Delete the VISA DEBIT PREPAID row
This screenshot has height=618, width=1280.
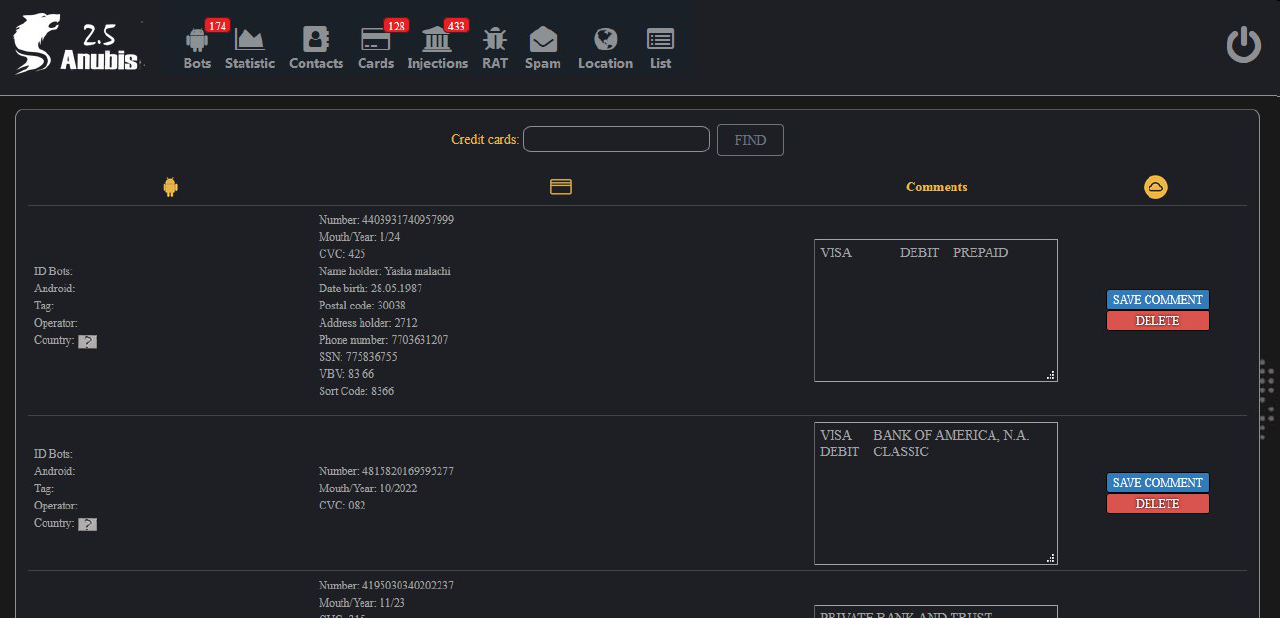click(x=1158, y=321)
